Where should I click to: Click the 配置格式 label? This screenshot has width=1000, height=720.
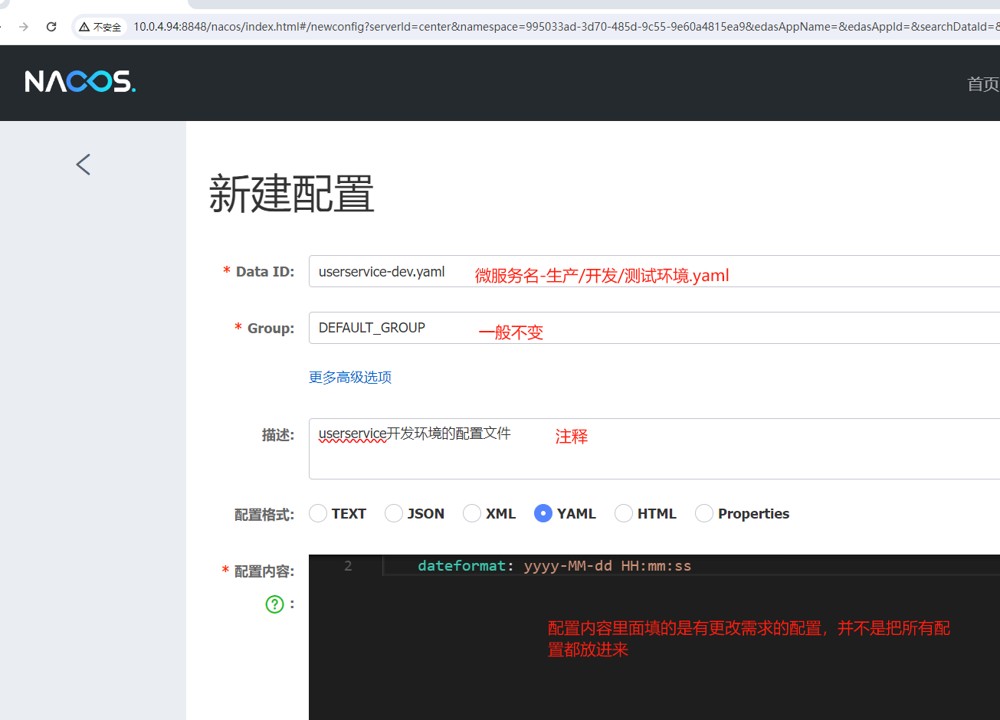pos(264,515)
